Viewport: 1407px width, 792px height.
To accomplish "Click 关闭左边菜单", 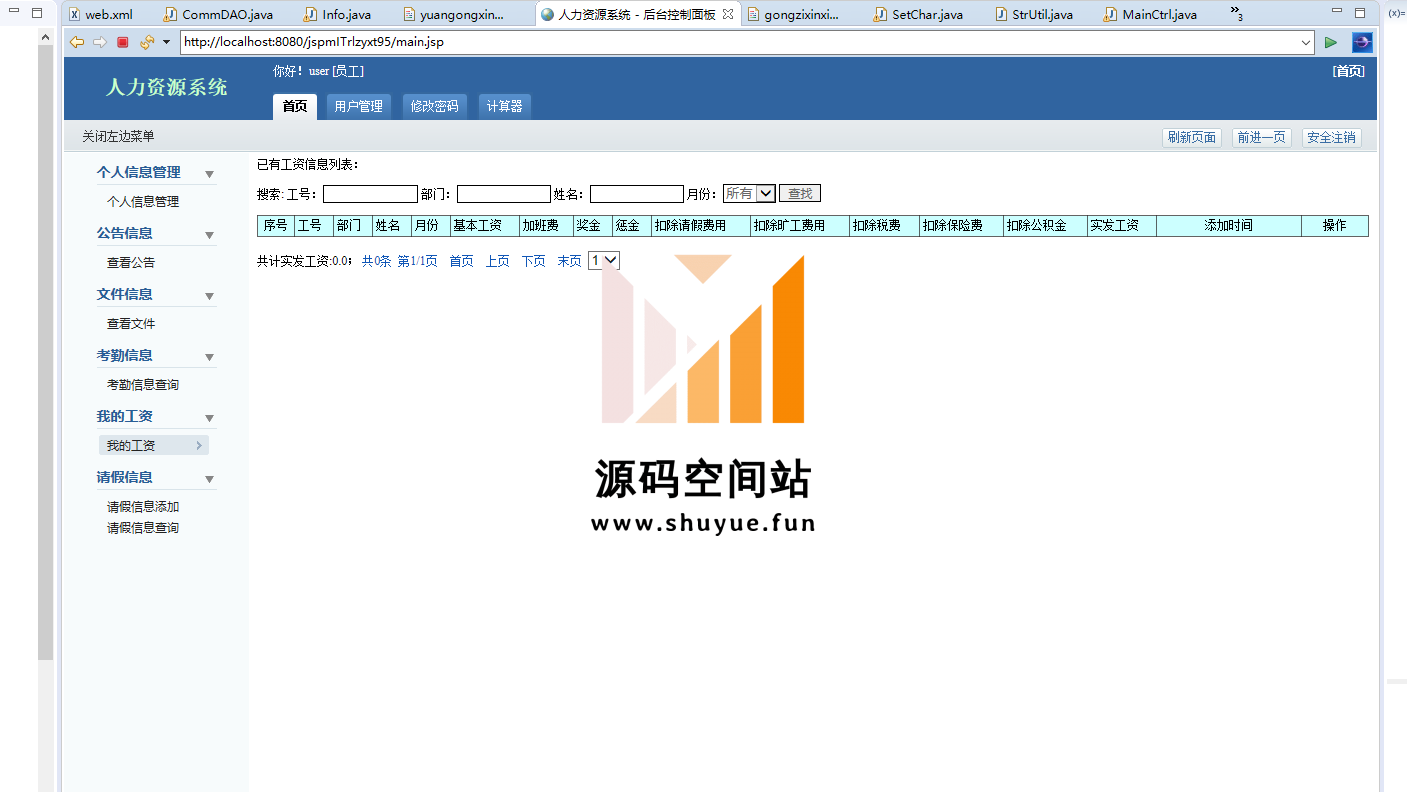I will click(x=118, y=136).
